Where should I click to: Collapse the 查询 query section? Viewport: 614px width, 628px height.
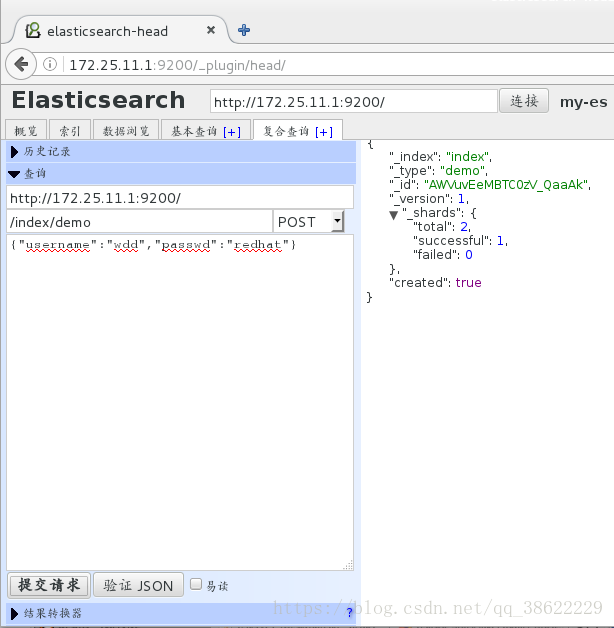click(x=181, y=174)
